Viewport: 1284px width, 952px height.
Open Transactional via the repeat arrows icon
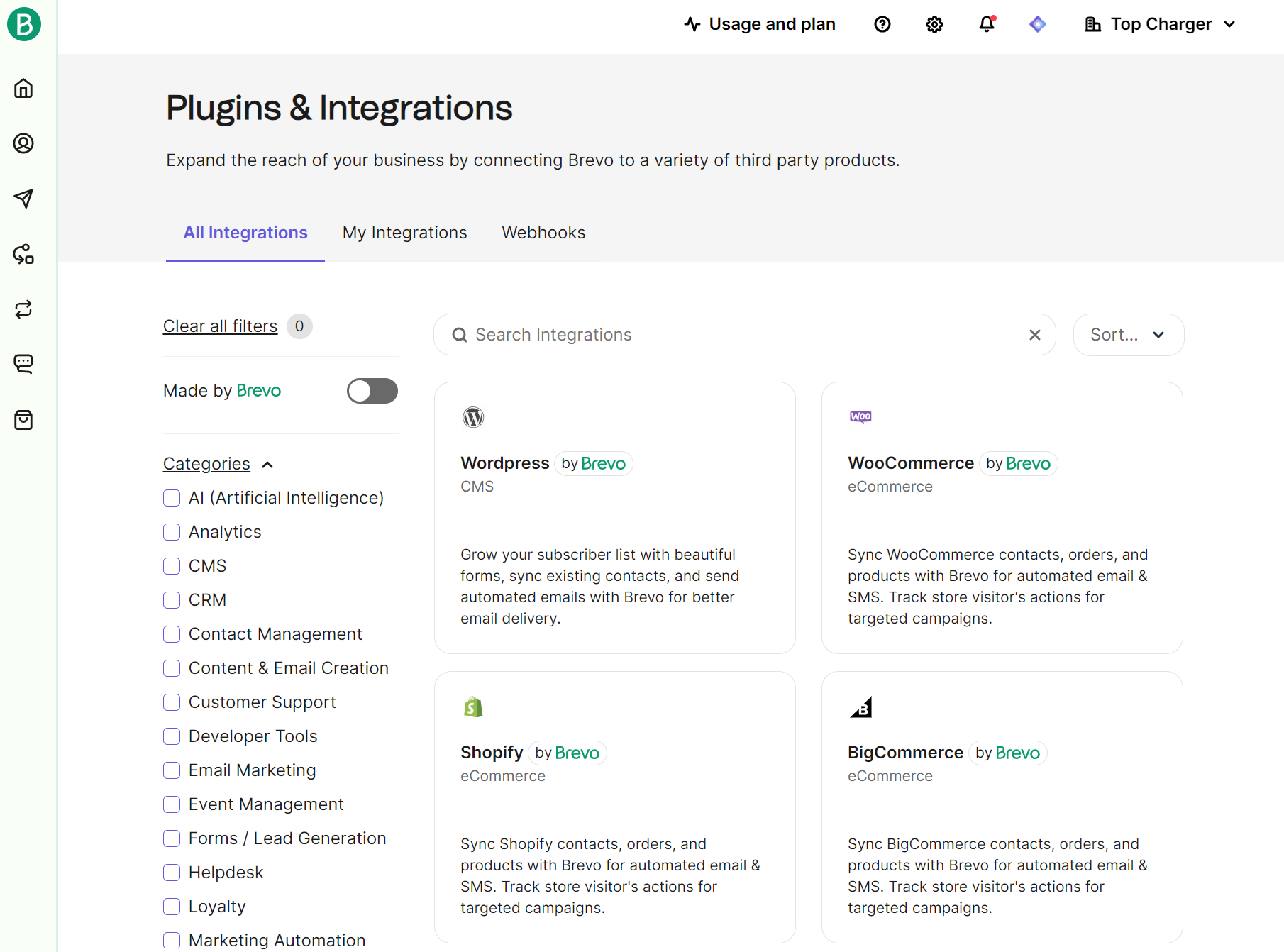23,309
